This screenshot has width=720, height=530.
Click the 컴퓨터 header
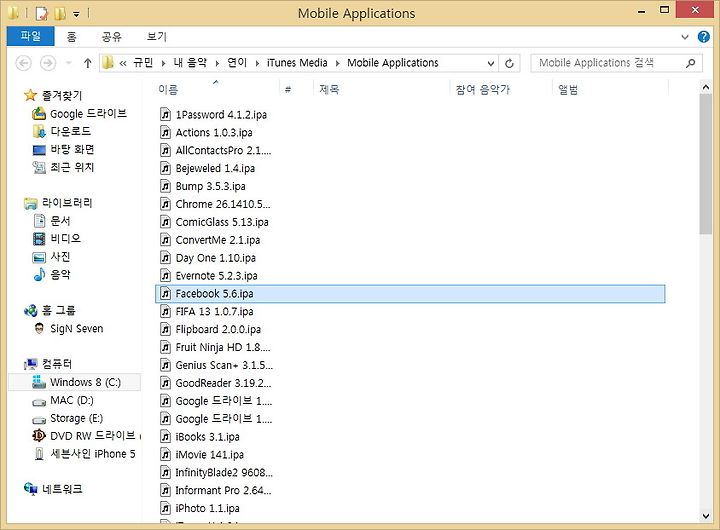tap(48, 364)
